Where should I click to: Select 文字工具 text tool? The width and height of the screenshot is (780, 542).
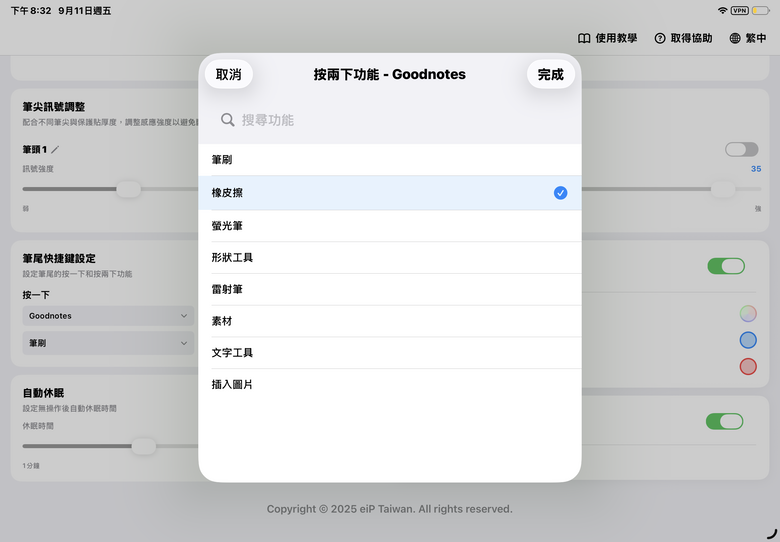[390, 353]
